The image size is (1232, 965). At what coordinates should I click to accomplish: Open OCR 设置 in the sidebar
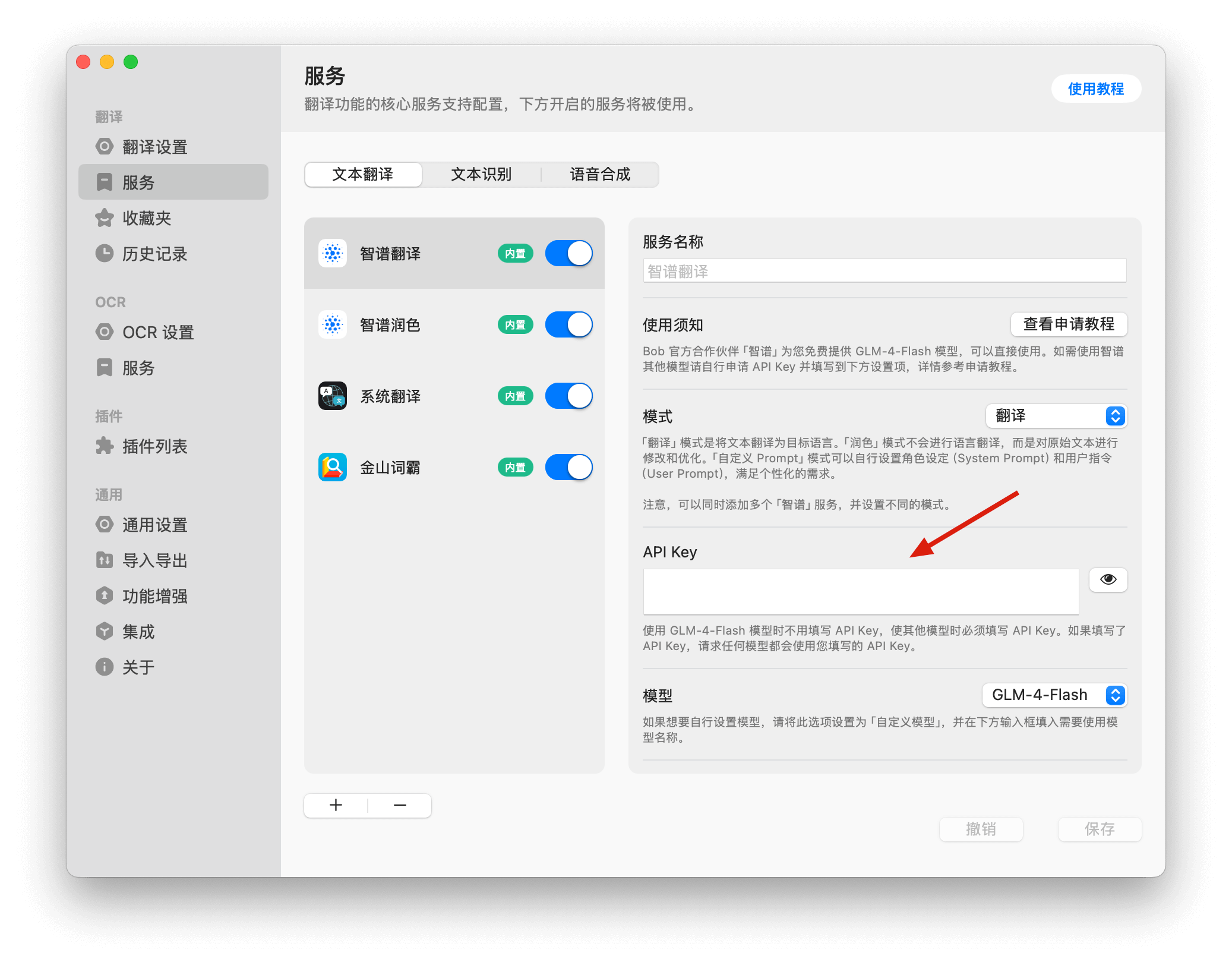pyautogui.click(x=172, y=332)
